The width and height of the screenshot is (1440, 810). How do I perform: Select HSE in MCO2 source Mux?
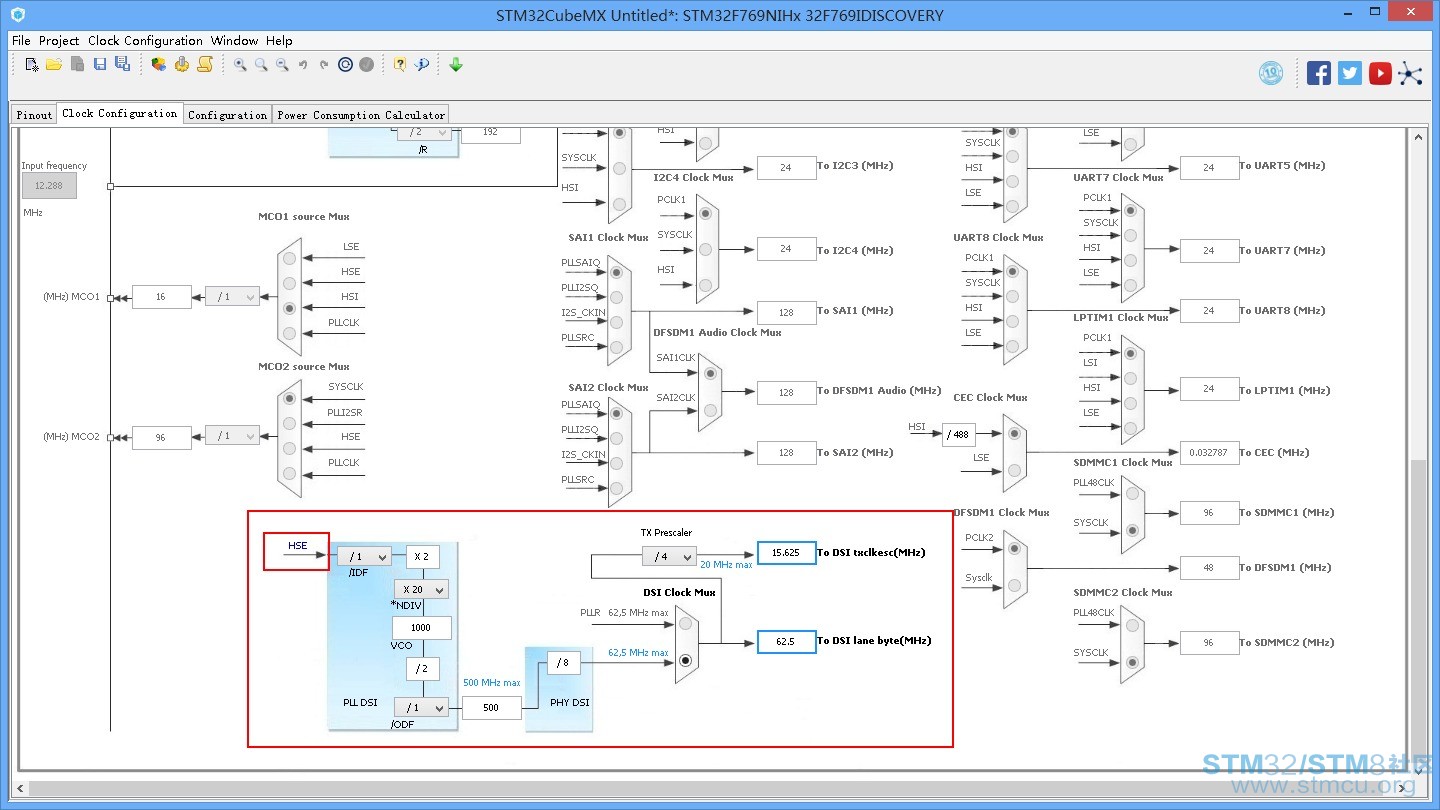pyautogui.click(x=290, y=449)
